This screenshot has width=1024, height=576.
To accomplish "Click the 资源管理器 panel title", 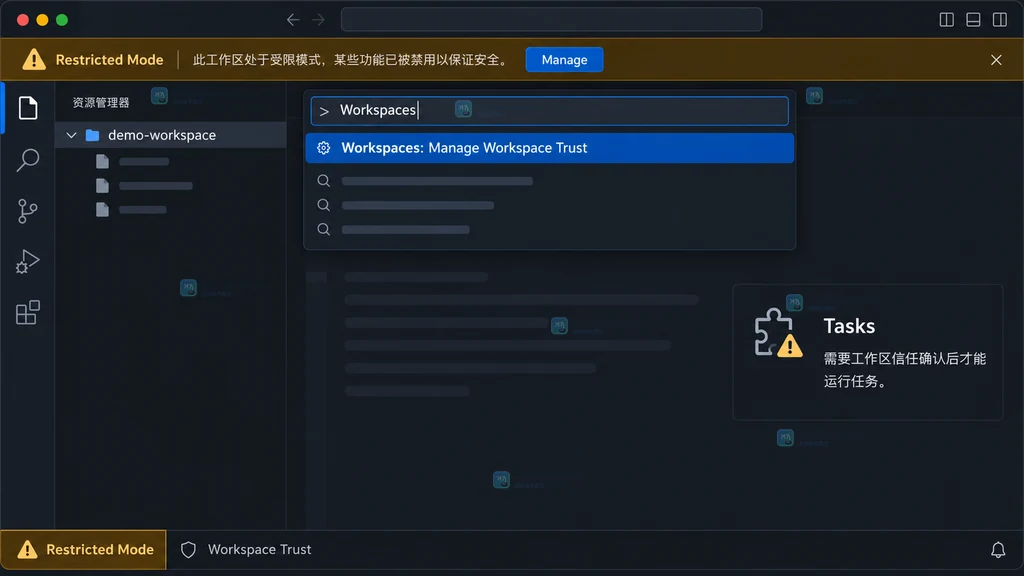I will point(101,103).
